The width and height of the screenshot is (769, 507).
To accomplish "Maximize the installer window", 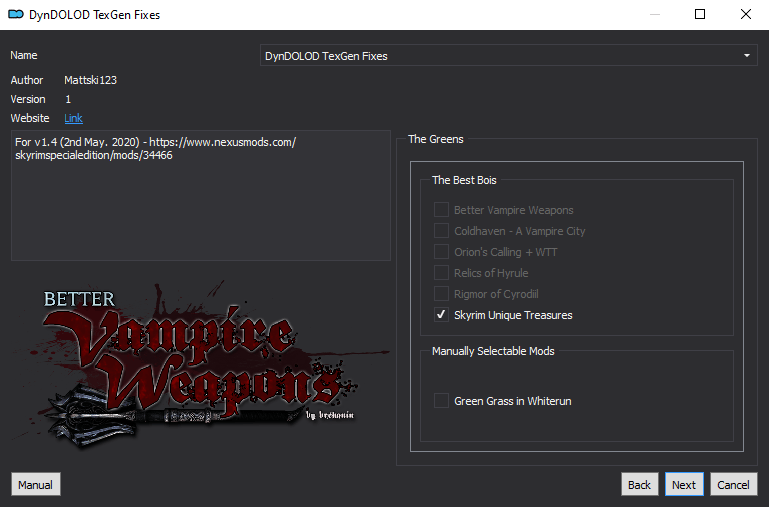I will coord(700,14).
